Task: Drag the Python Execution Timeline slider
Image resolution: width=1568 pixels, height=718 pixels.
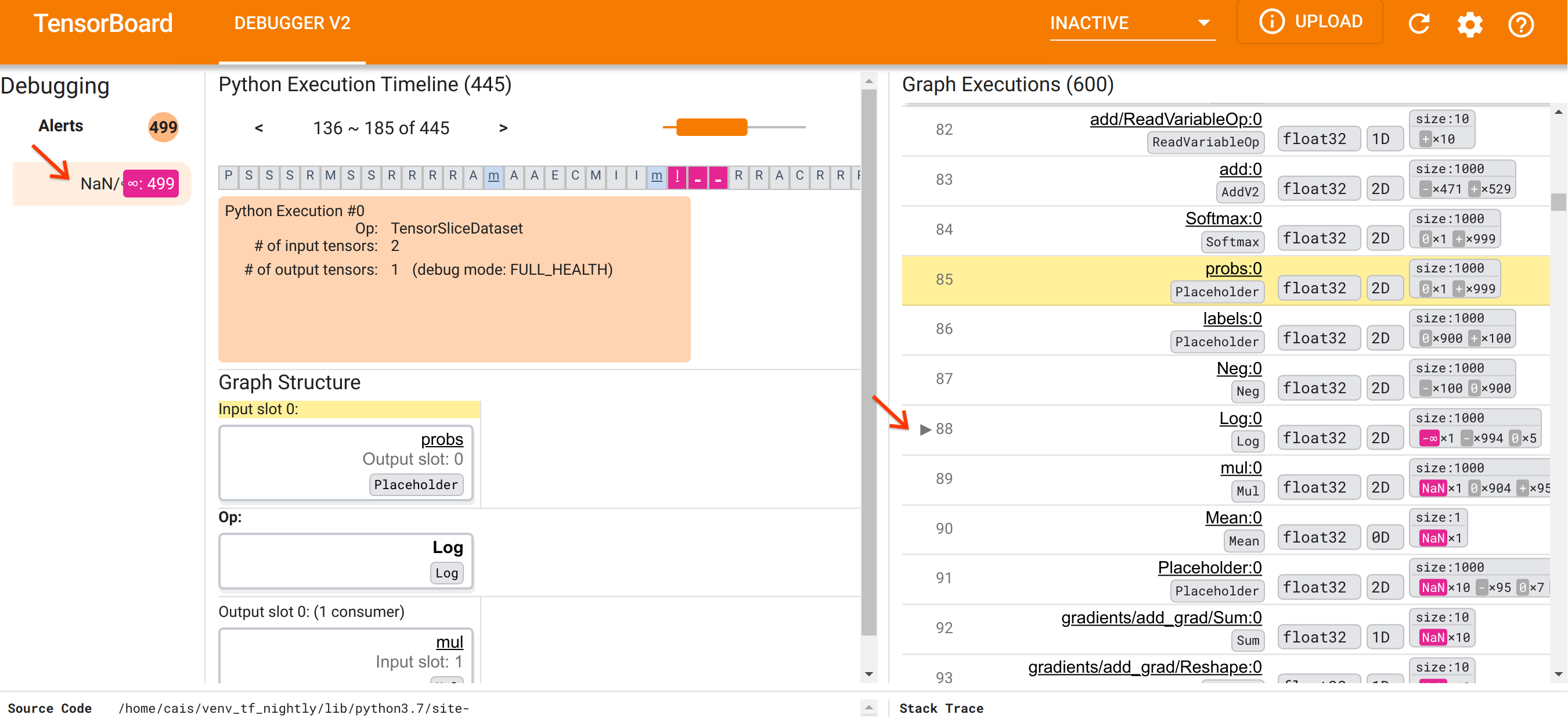Action: (710, 127)
